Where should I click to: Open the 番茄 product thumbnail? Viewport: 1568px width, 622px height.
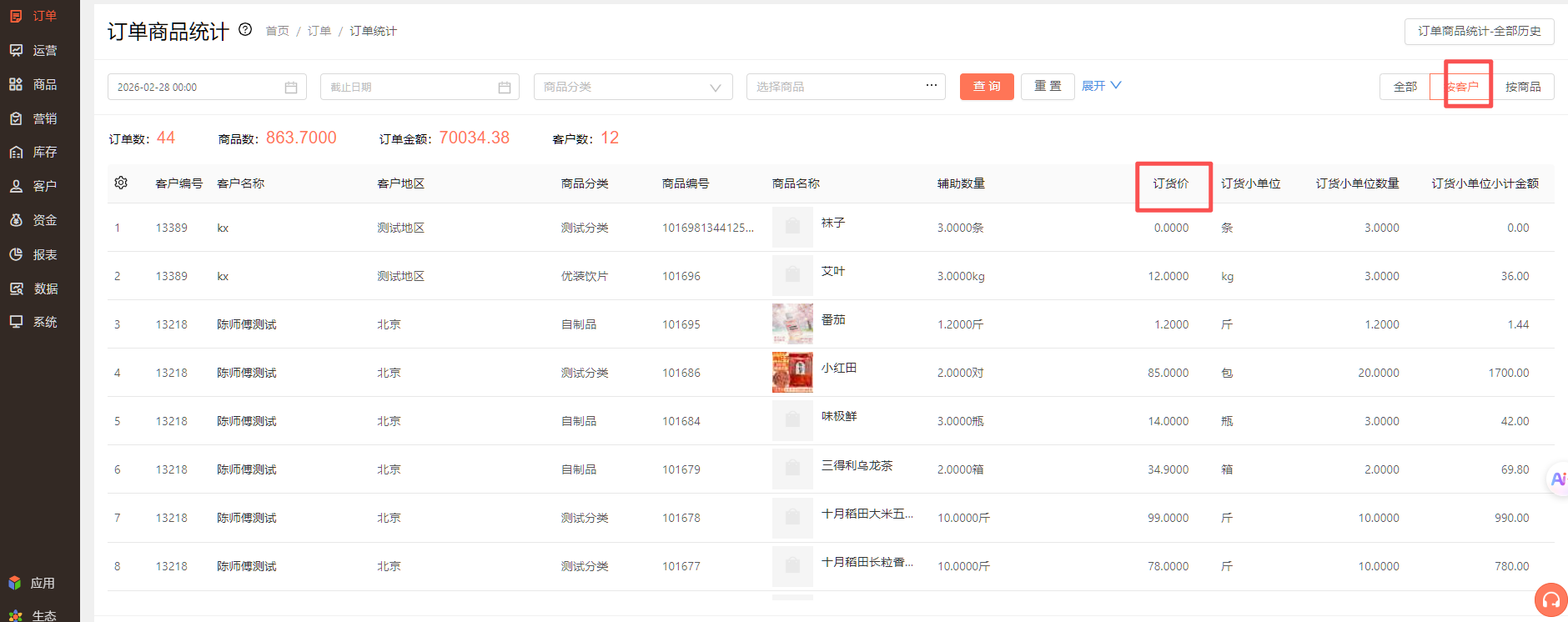coord(792,324)
